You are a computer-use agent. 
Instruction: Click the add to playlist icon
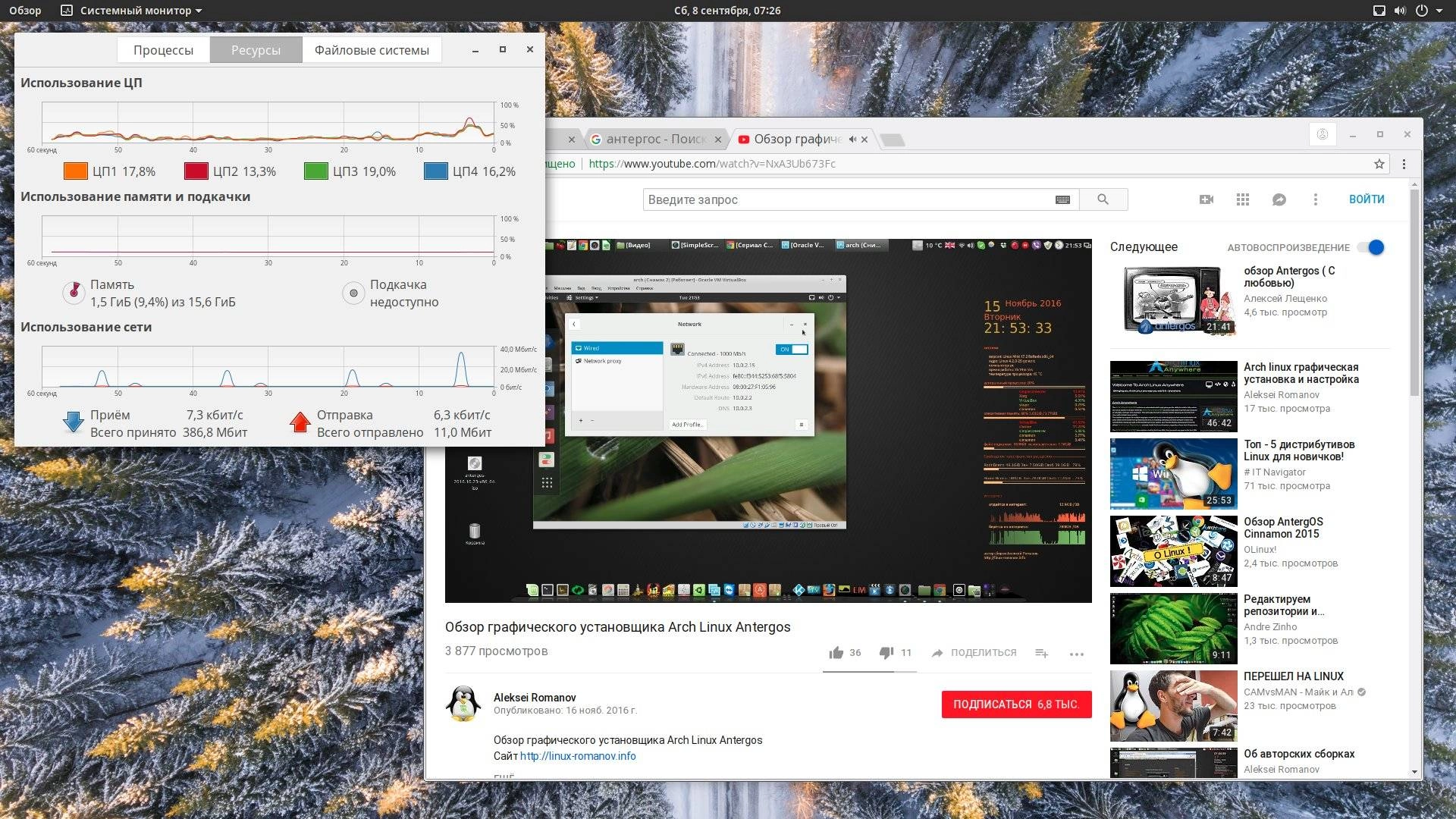1042,654
